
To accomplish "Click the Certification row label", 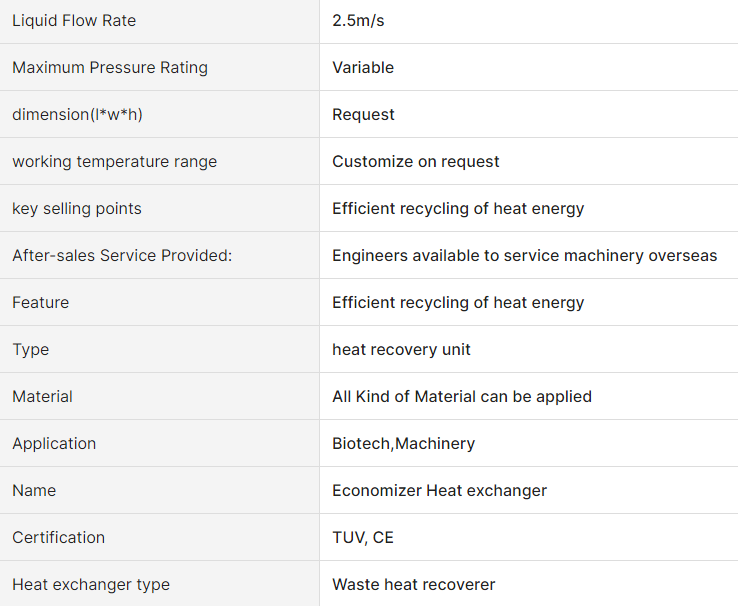I will click(58, 538).
